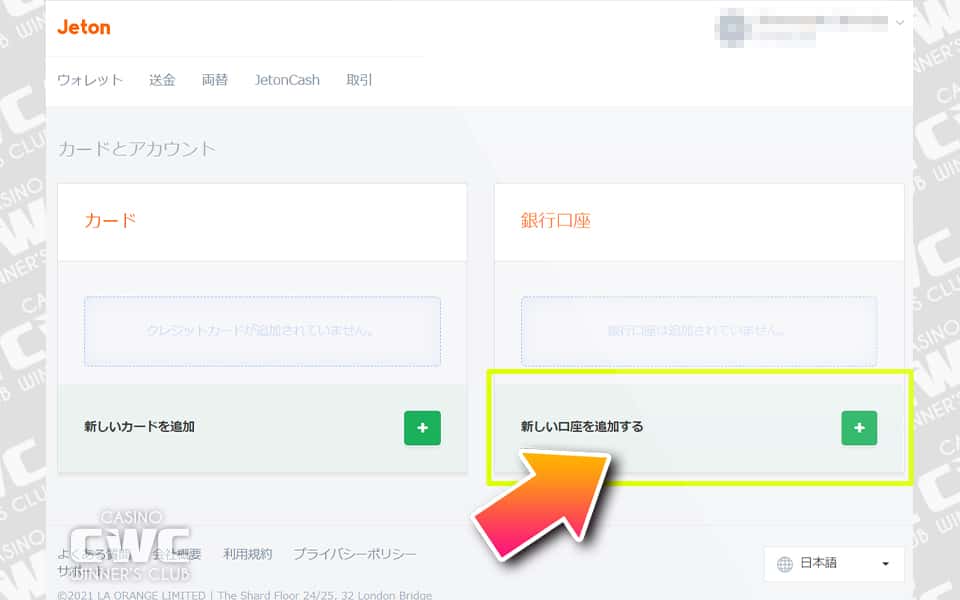
Task: Open the プライバシーポリシー link
Action: point(354,554)
